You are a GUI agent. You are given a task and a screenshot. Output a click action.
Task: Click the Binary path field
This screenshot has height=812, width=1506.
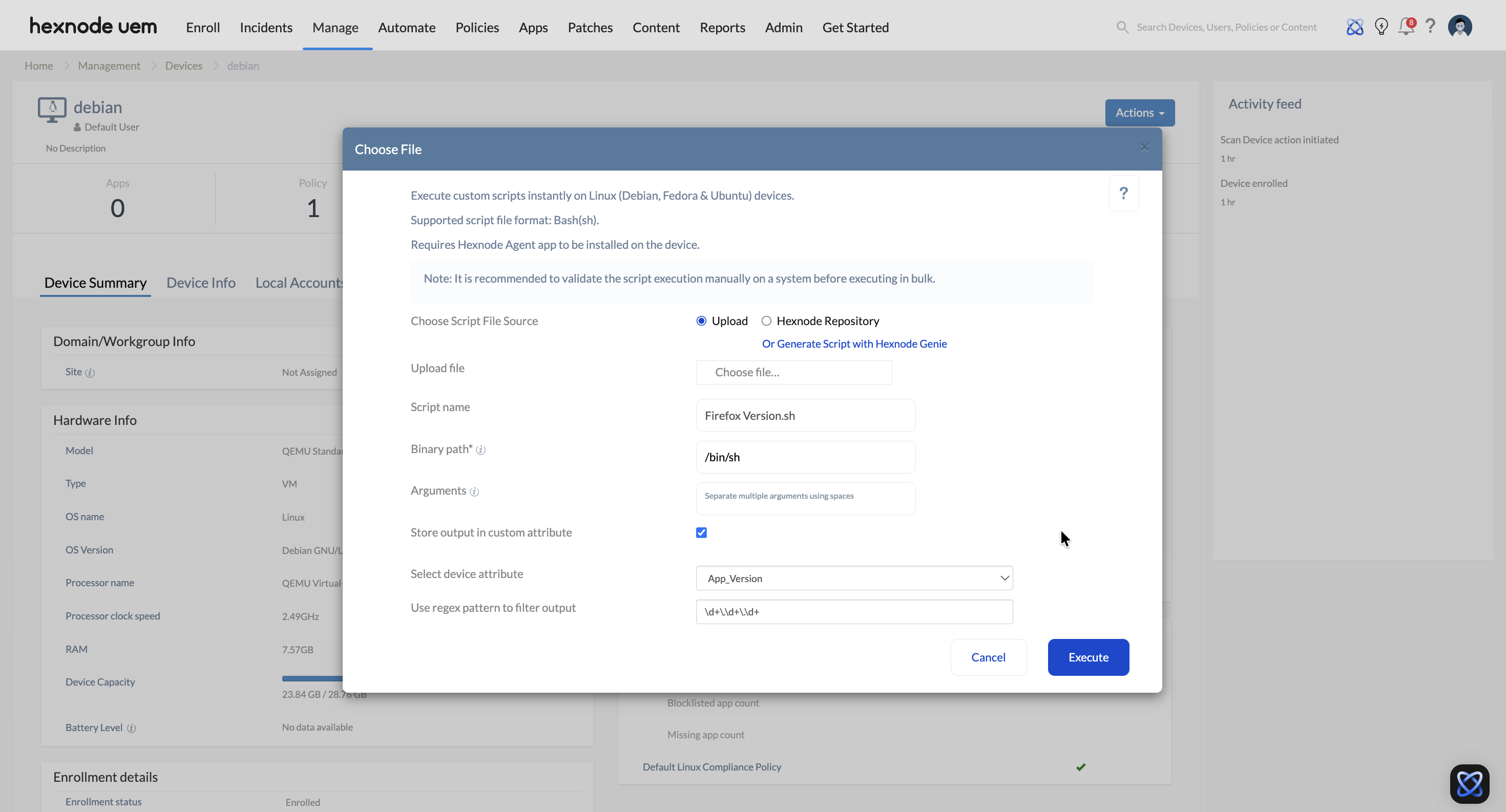pos(806,457)
